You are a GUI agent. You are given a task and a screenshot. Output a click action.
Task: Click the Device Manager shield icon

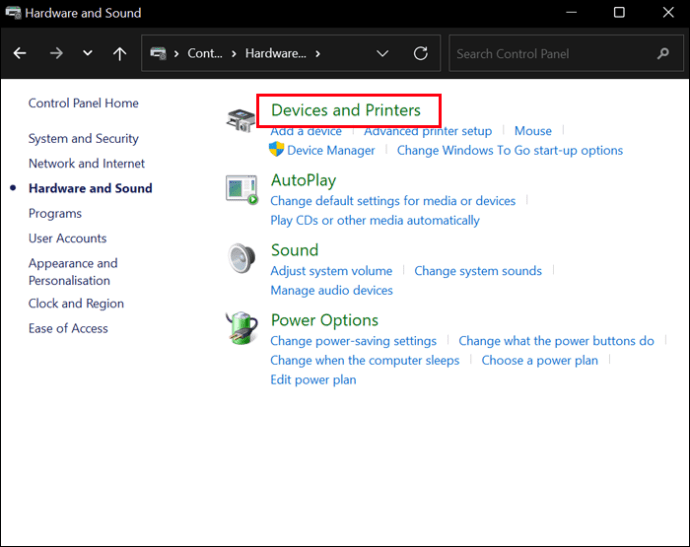pos(276,150)
